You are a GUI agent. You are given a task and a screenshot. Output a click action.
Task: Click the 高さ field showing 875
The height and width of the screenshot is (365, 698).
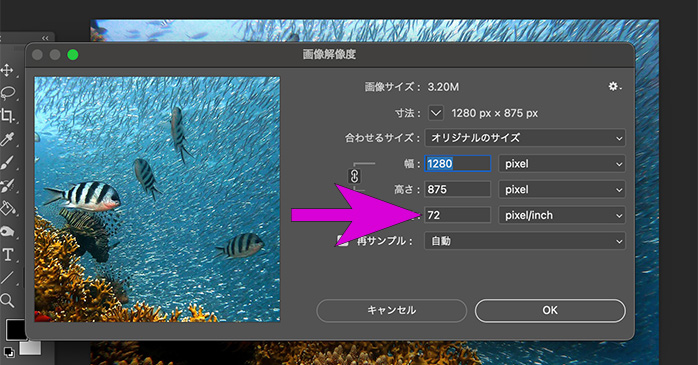[458, 190]
